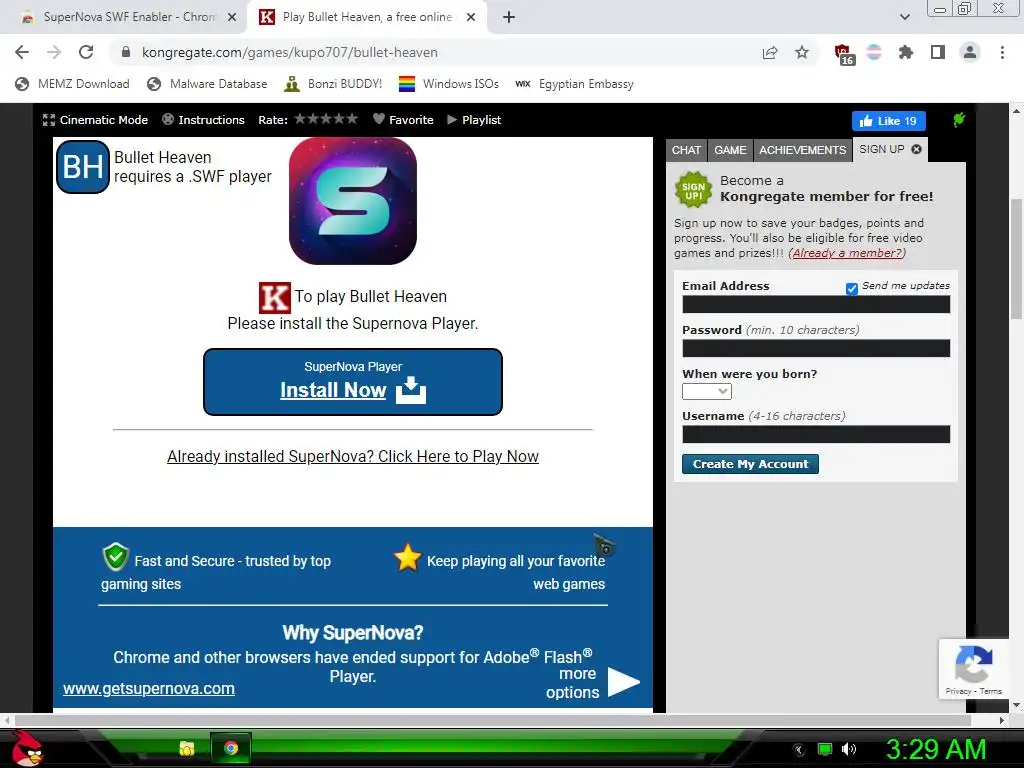This screenshot has height=768, width=1024.
Task: Open Chrome profile avatar
Action: coord(970,52)
